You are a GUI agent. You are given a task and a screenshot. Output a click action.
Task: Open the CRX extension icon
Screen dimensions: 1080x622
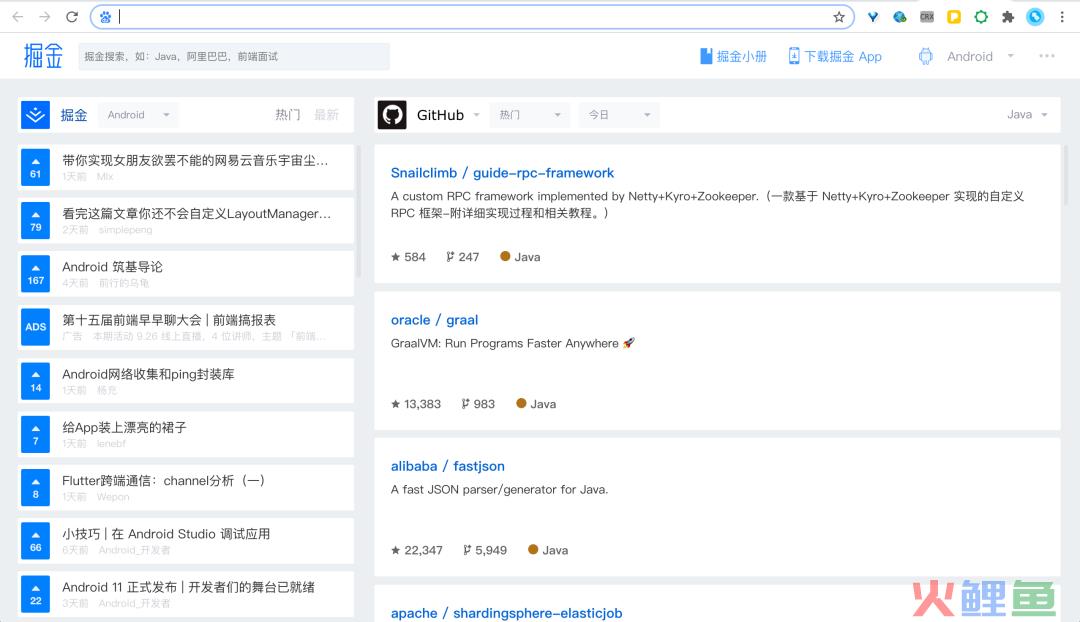(x=927, y=17)
